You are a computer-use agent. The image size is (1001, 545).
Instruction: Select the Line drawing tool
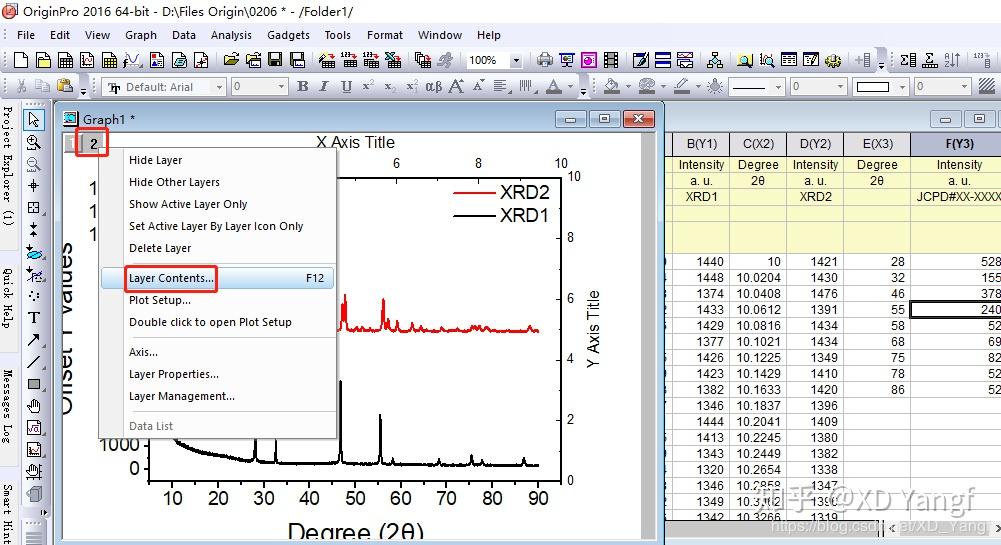pyautogui.click(x=34, y=361)
